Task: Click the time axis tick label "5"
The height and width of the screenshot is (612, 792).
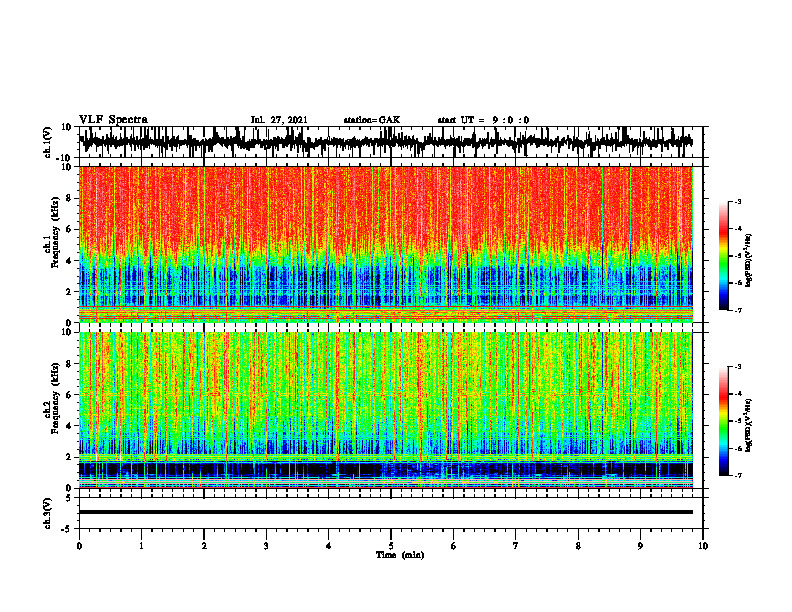Action: click(391, 546)
